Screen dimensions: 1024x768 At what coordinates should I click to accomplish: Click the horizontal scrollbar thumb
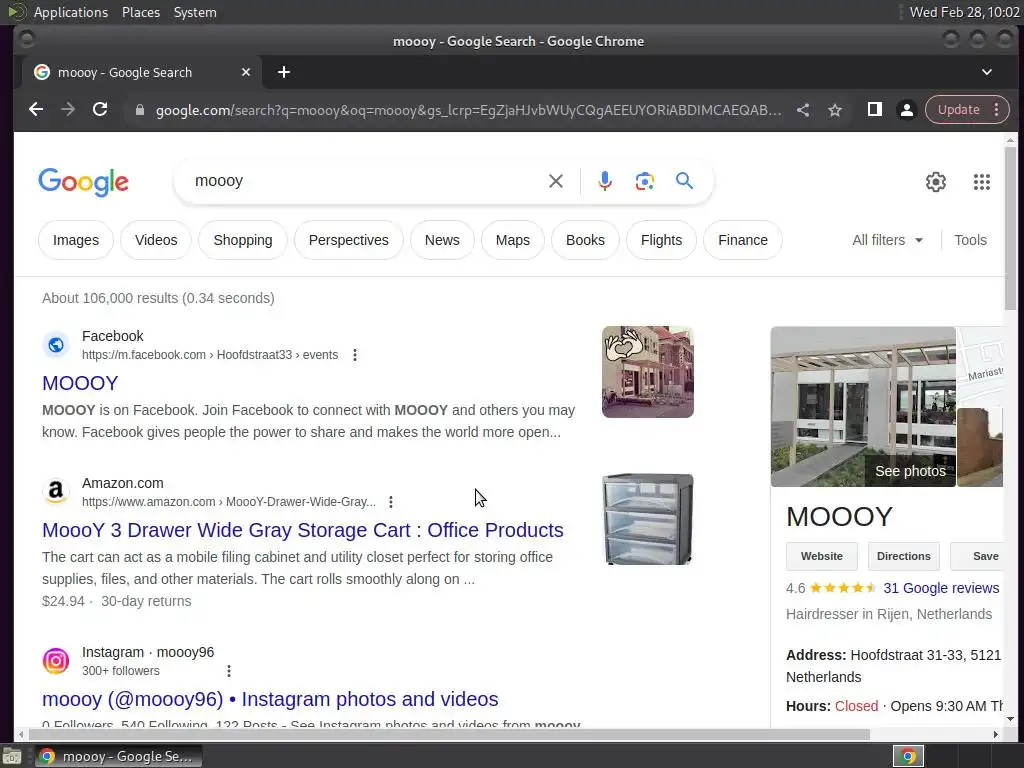[x=447, y=735]
